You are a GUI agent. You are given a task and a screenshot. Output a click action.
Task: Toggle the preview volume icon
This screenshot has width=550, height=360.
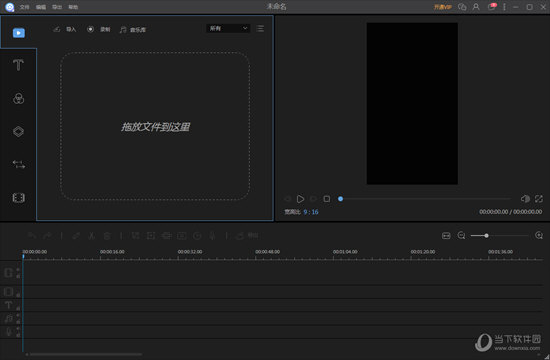coord(525,199)
